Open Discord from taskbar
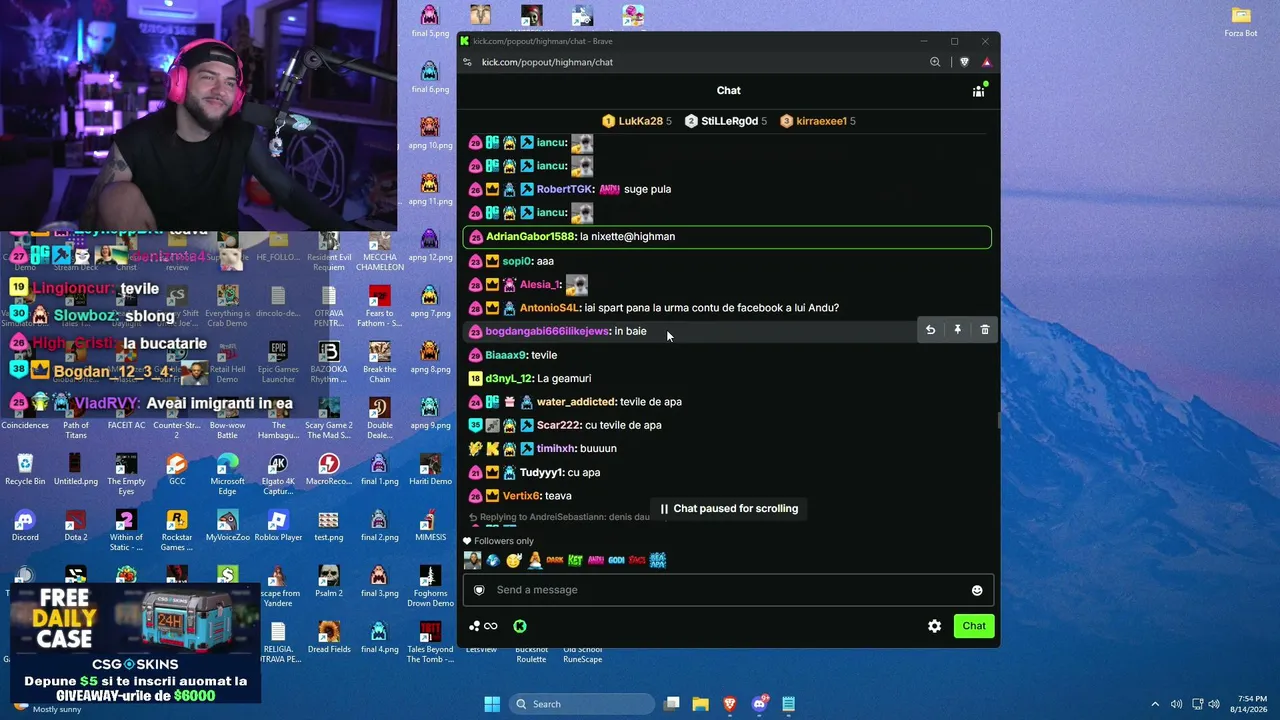 point(759,704)
